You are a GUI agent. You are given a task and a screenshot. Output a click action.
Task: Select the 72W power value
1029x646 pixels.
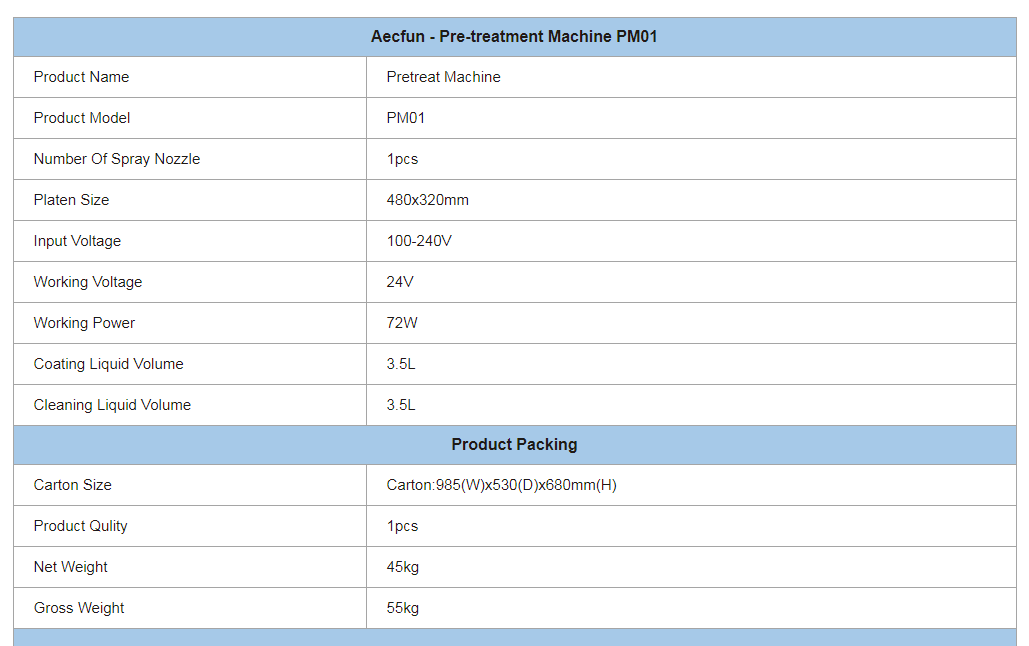coord(402,323)
